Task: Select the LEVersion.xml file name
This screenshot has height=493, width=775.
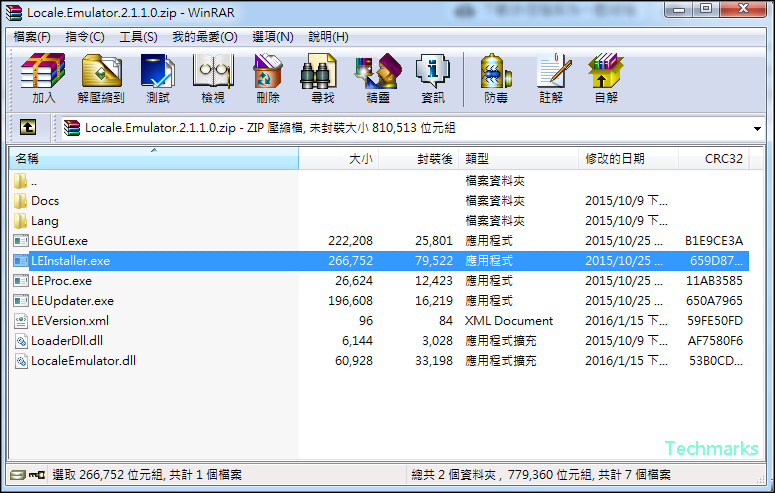Action: click(70, 321)
